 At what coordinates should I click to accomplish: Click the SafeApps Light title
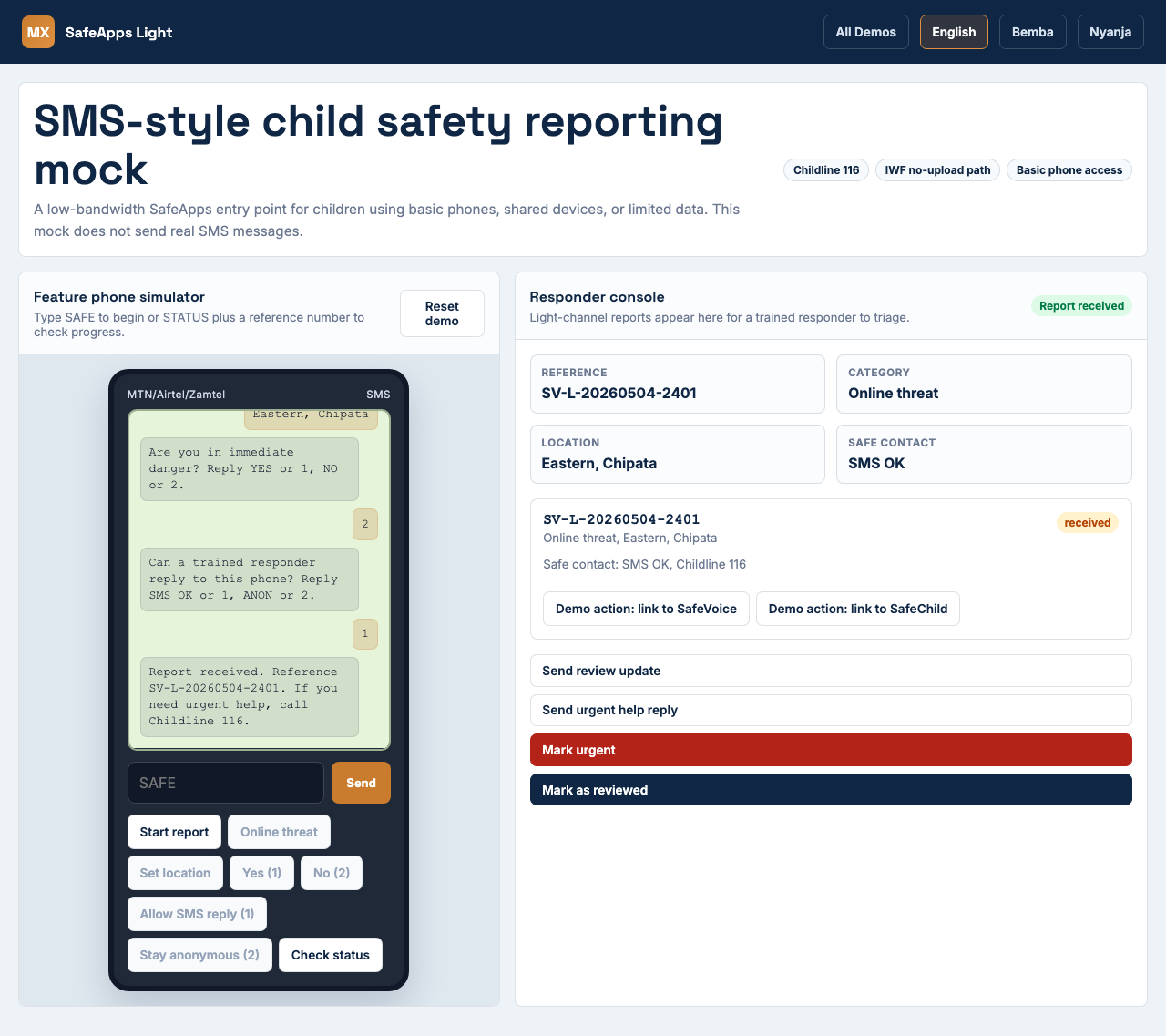point(118,32)
